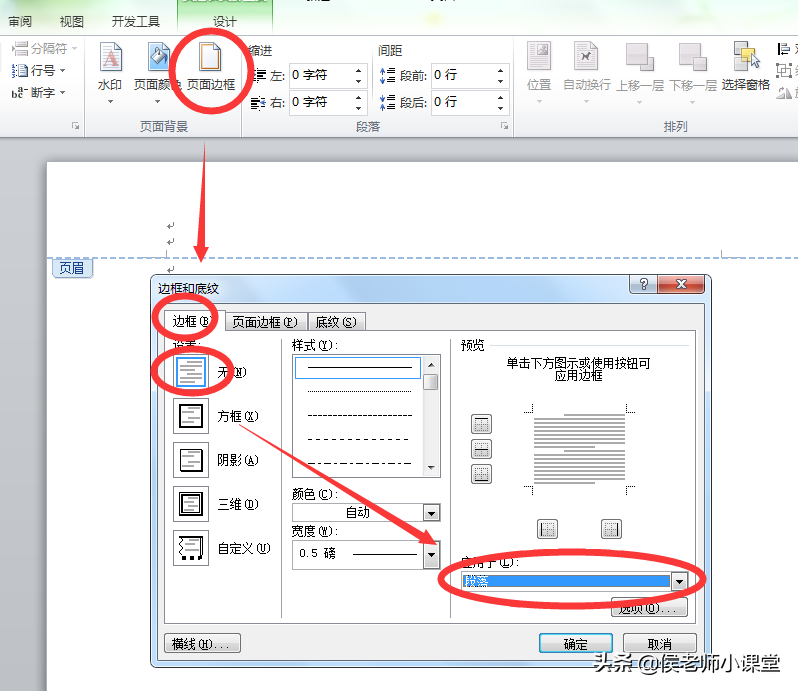Image resolution: width=798 pixels, height=691 pixels.
Task: Open the 位置 position menu
Action: click(x=539, y=71)
